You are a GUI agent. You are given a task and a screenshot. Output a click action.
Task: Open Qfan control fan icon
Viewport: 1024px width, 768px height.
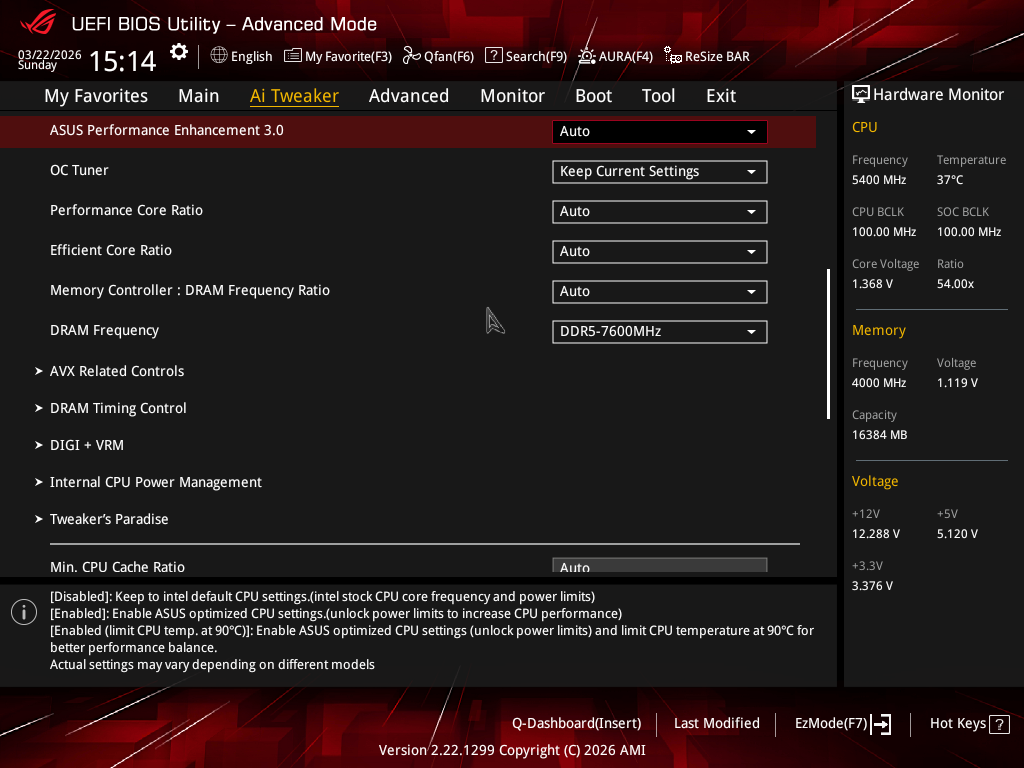[x=411, y=56]
